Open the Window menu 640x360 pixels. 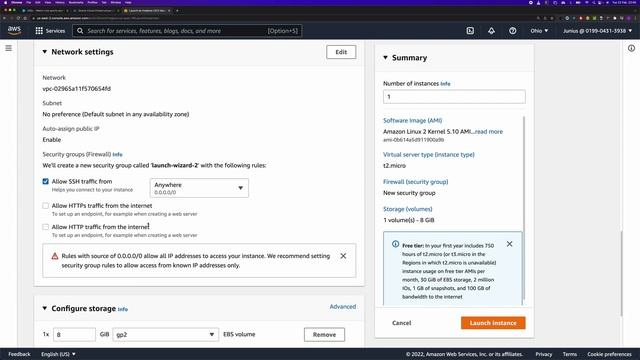coord(116,2)
